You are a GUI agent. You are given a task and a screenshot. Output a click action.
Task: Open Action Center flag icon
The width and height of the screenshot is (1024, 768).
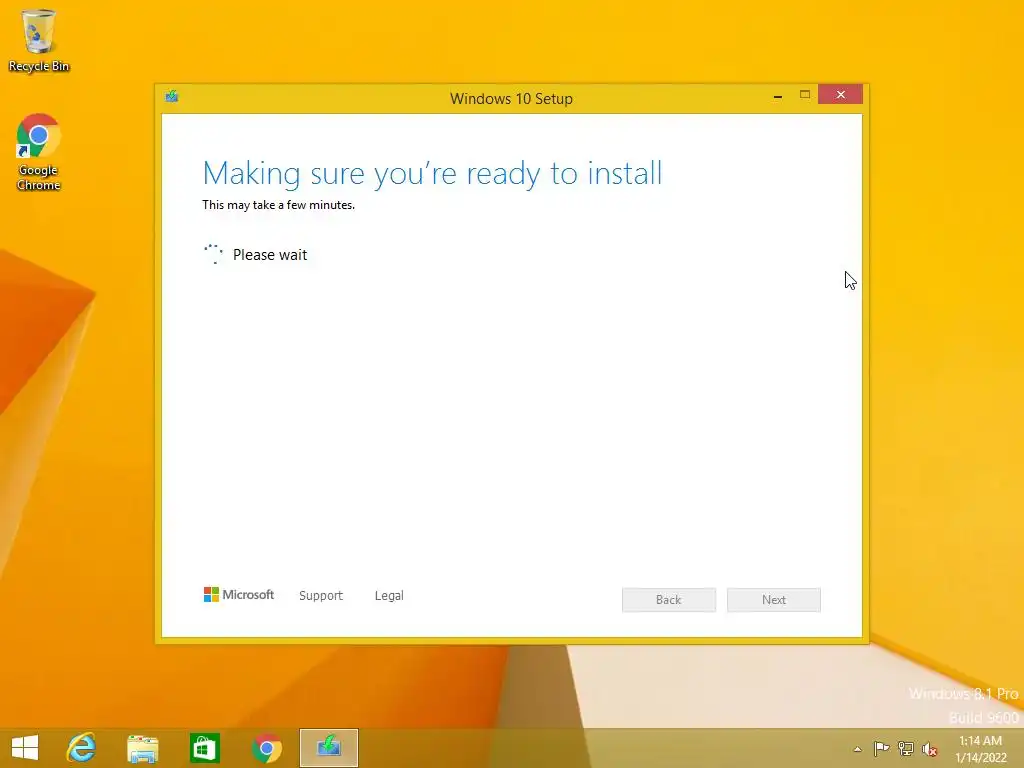881,748
